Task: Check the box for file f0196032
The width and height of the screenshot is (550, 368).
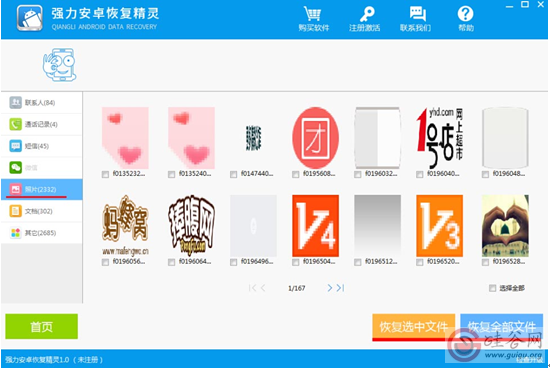Action: pos(358,174)
